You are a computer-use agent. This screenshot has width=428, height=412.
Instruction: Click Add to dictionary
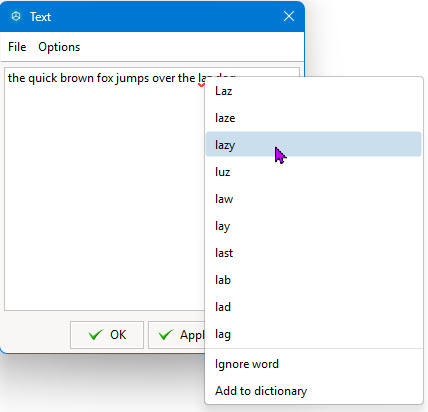coord(313,390)
